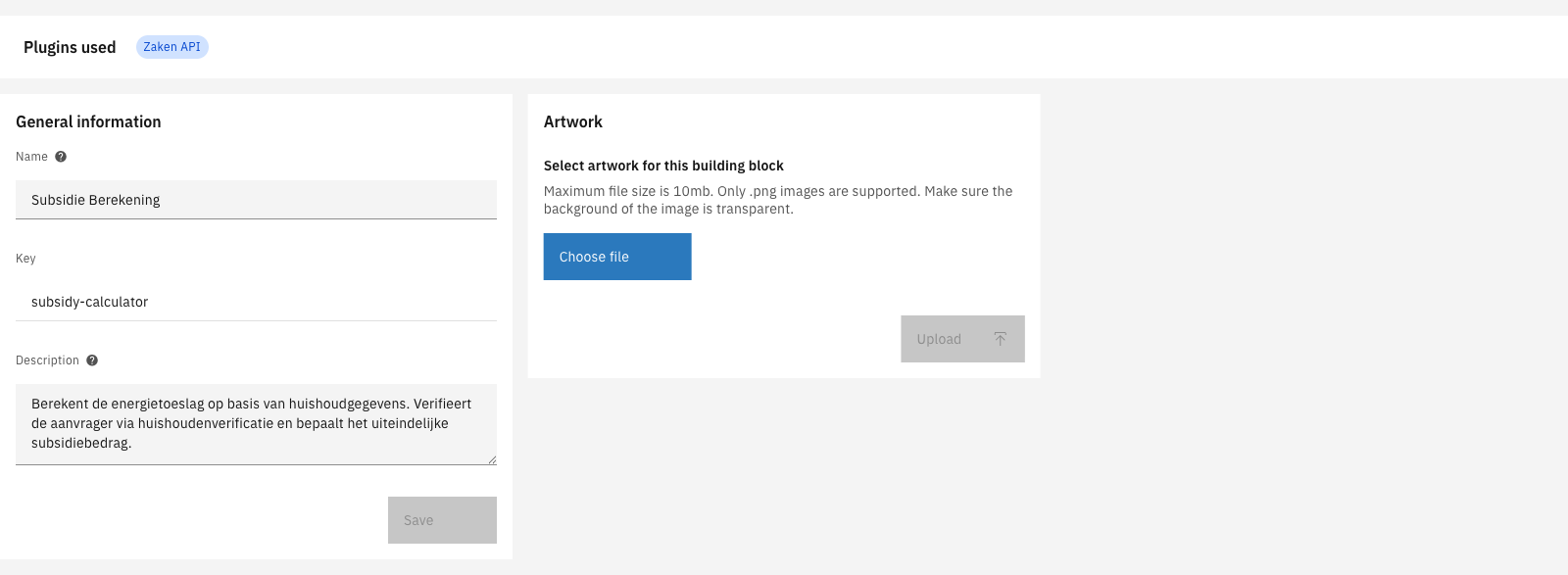The width and height of the screenshot is (1568, 575).
Task: Grab the Description textarea resize handle
Action: click(x=492, y=459)
